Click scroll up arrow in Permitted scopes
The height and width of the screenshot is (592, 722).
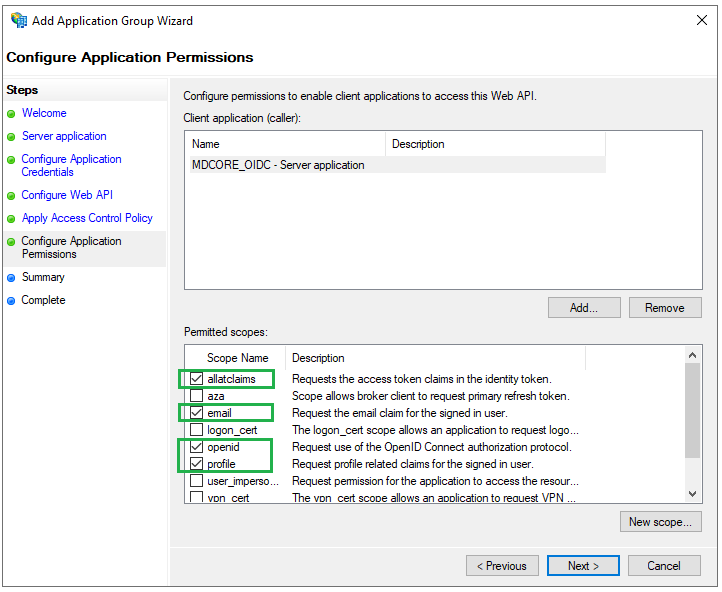coord(692,355)
